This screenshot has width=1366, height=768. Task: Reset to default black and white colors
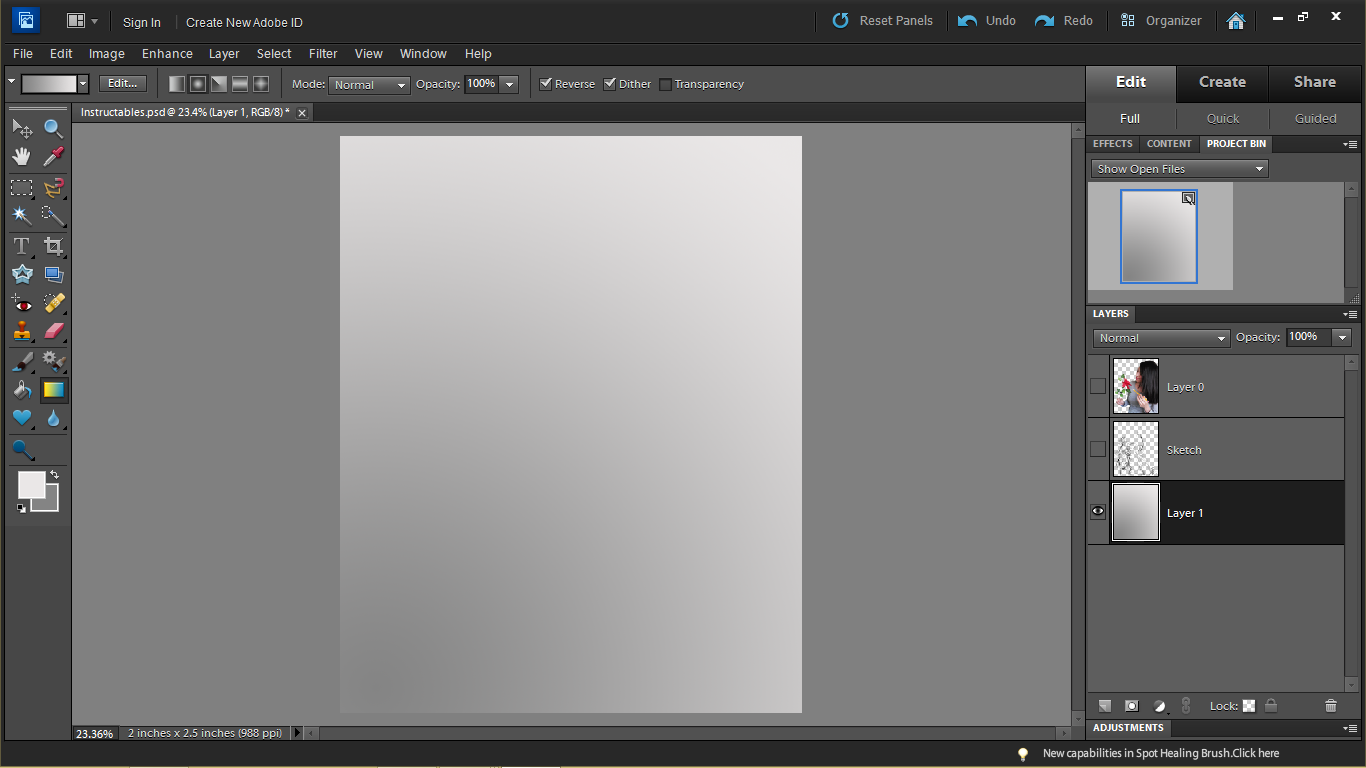(22, 508)
